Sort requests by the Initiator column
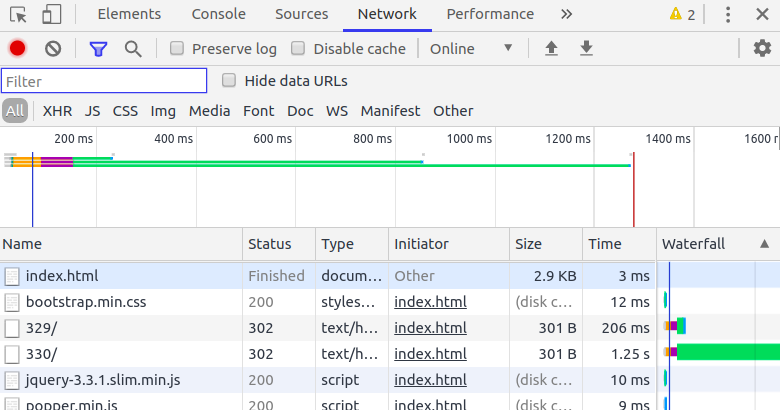Image resolution: width=780 pixels, height=410 pixels. tap(449, 244)
